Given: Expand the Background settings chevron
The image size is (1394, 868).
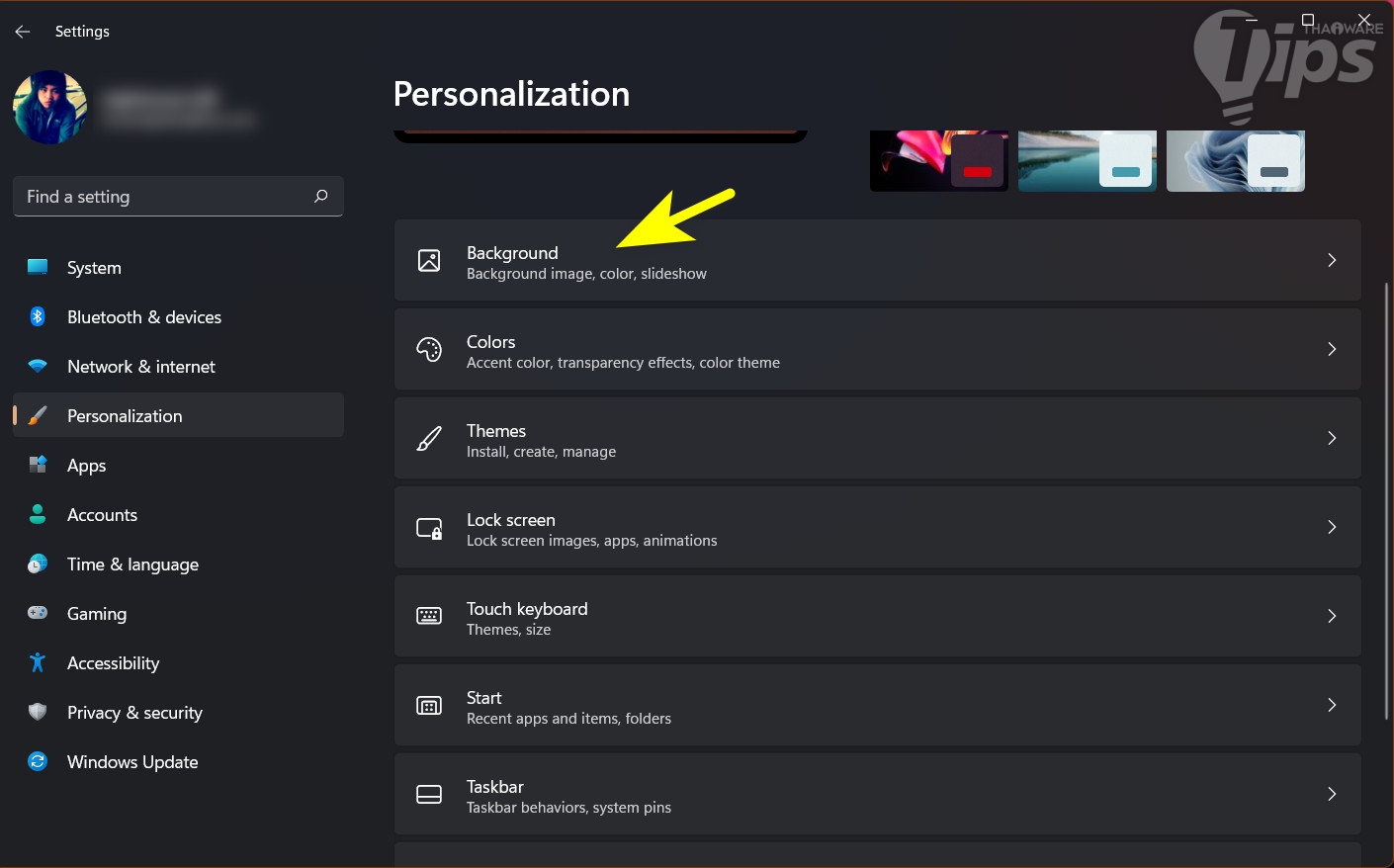Looking at the screenshot, I should (x=1332, y=260).
